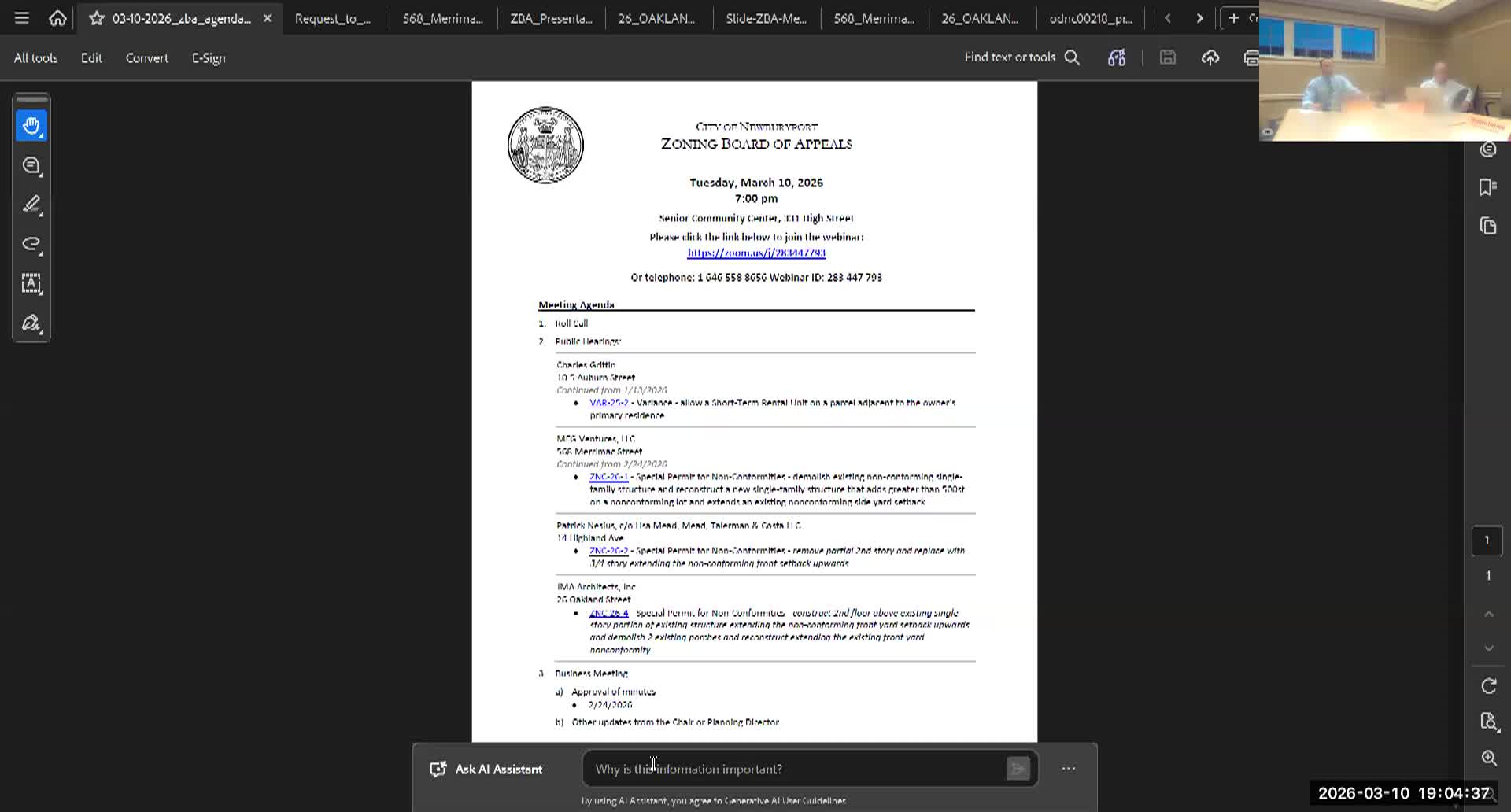Open the Convert menu
Image resolution: width=1511 pixels, height=812 pixels.
pos(146,57)
